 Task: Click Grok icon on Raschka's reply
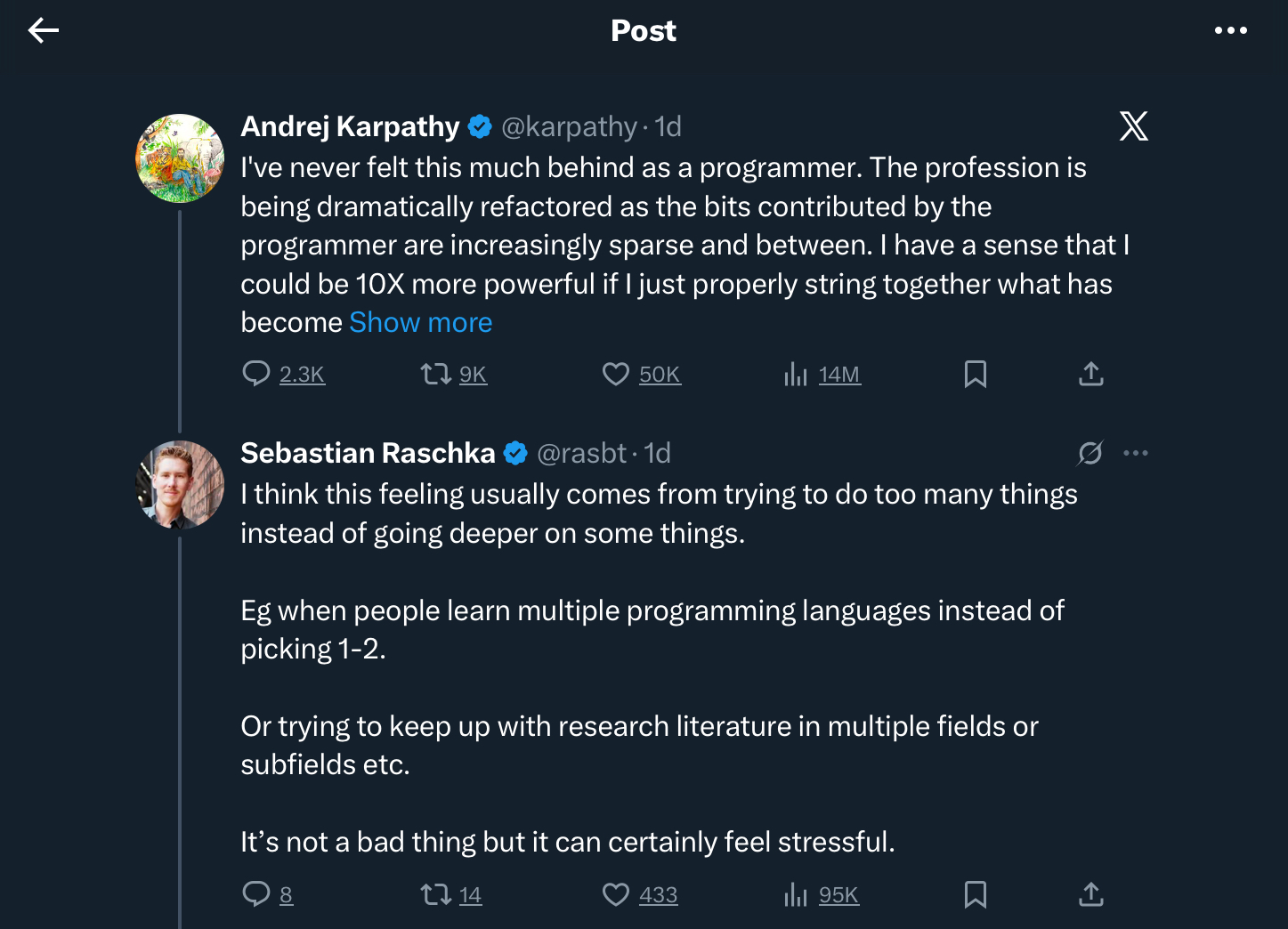[1090, 453]
